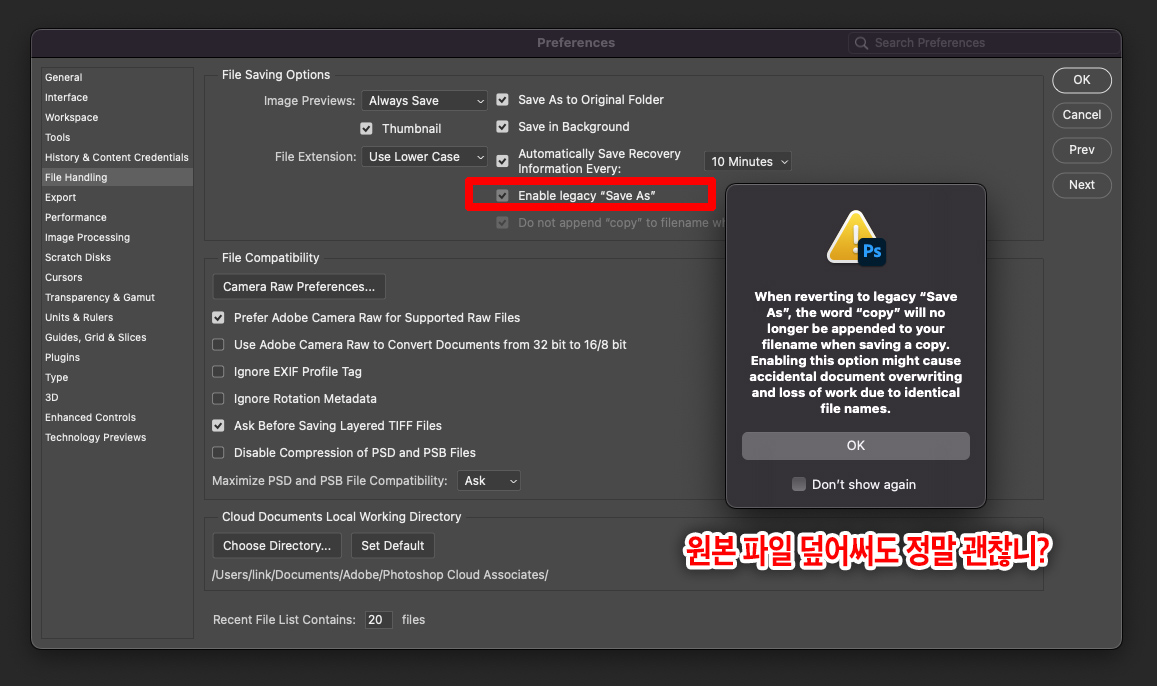1157x686 pixels.
Task: Click the Search Preferences field
Action: (x=984, y=43)
